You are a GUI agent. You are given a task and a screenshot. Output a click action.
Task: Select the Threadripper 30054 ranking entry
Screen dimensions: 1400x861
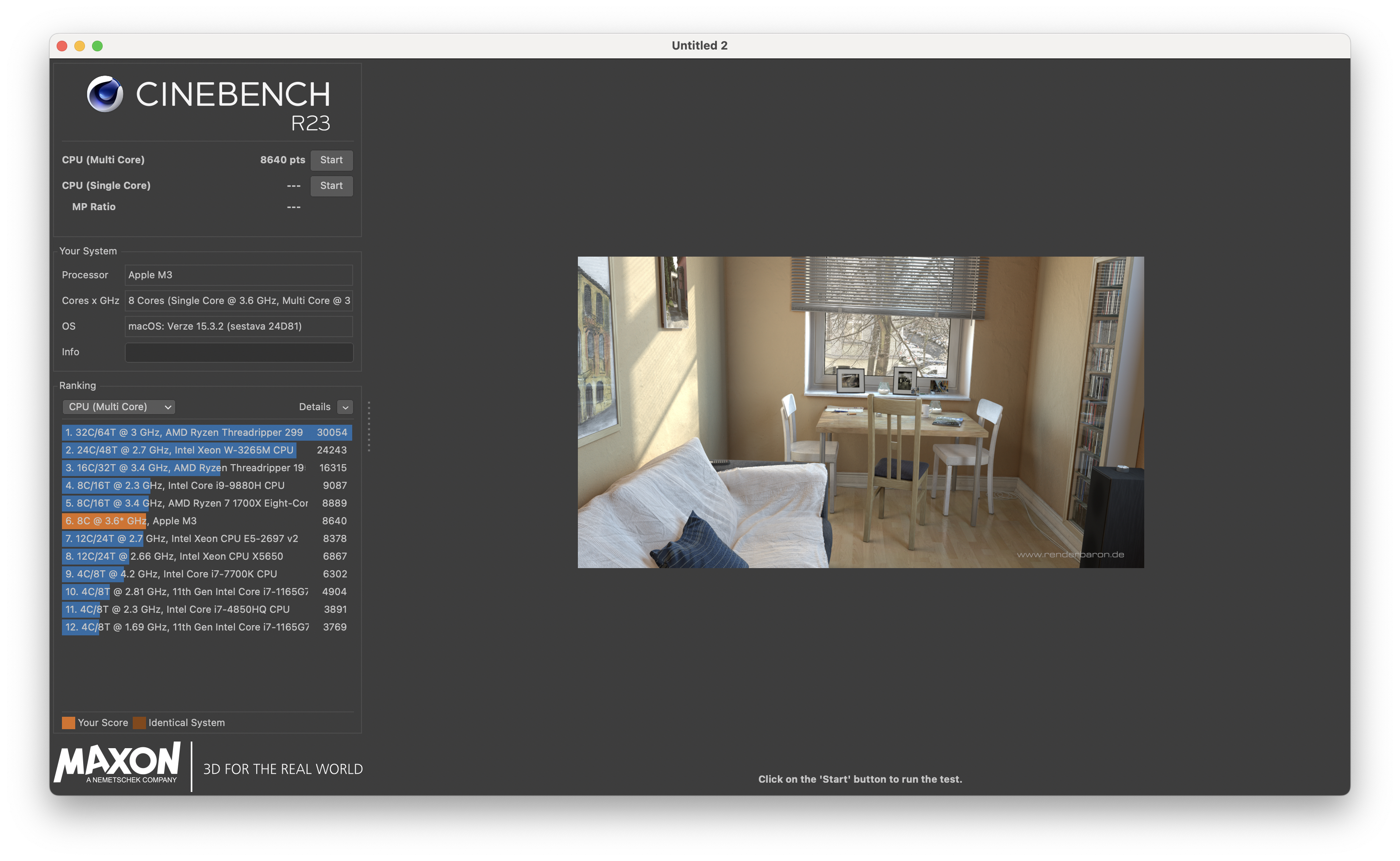point(206,432)
